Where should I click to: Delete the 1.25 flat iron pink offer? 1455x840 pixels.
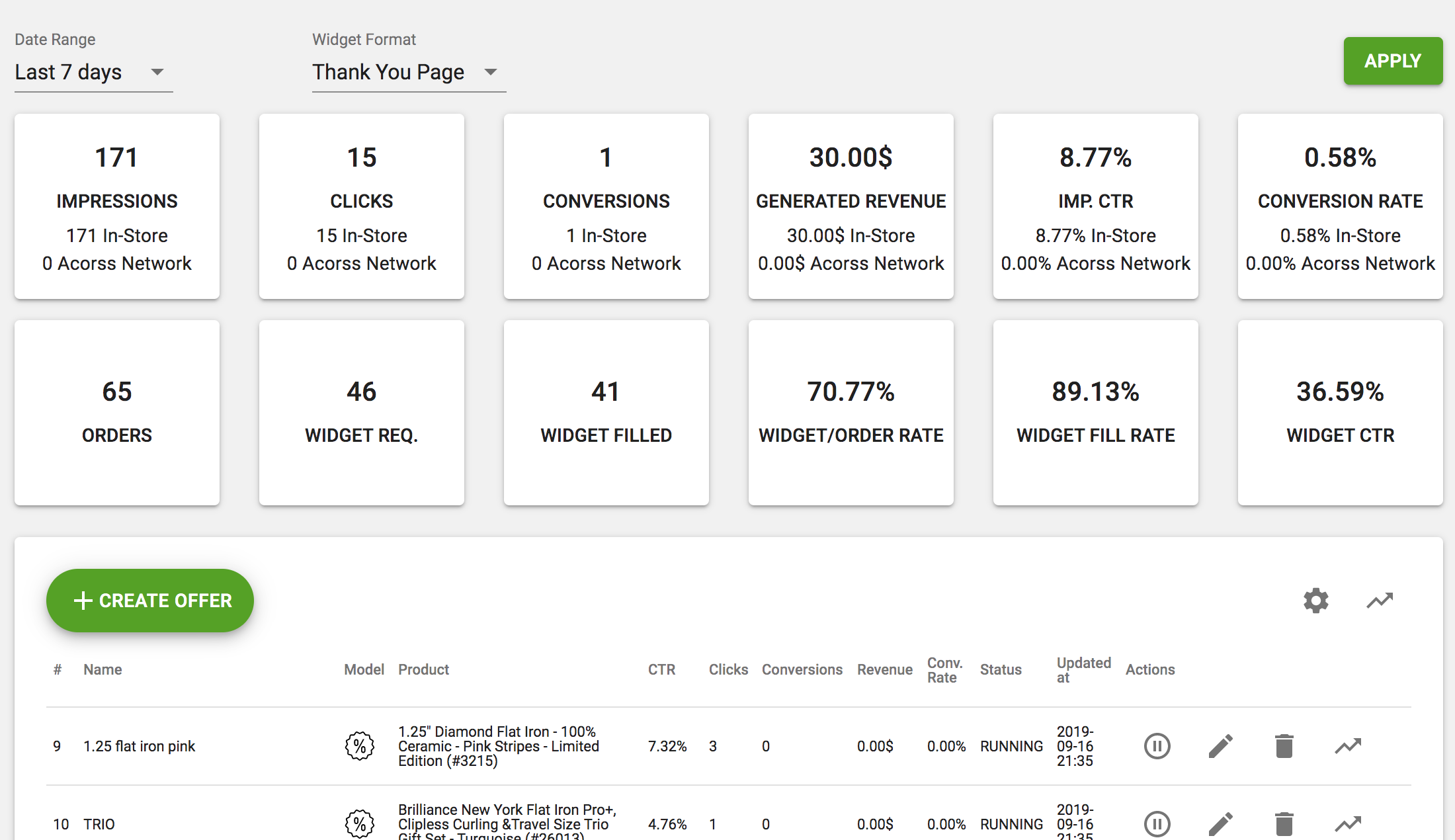(x=1284, y=746)
